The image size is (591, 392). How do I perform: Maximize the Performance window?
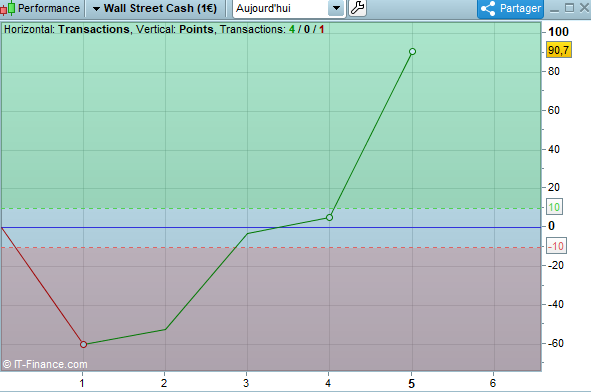[x=570, y=8]
